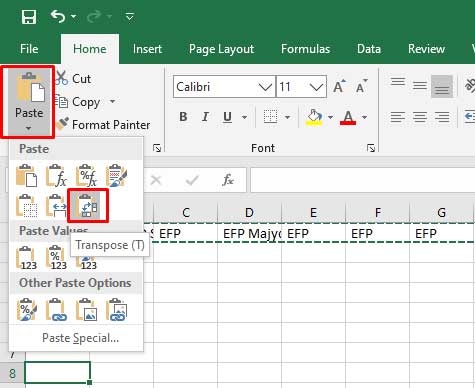
Task: Open the File tab
Action: (x=29, y=49)
